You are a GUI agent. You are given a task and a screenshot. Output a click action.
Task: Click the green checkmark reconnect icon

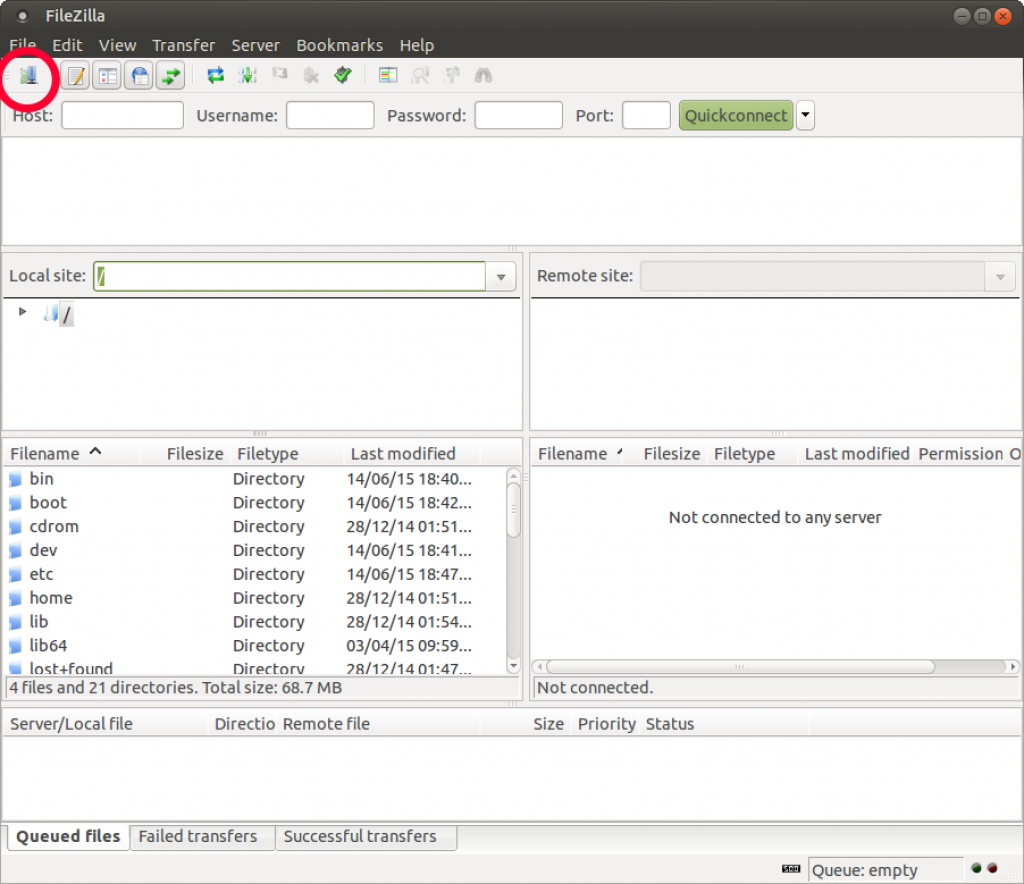pyautogui.click(x=343, y=75)
